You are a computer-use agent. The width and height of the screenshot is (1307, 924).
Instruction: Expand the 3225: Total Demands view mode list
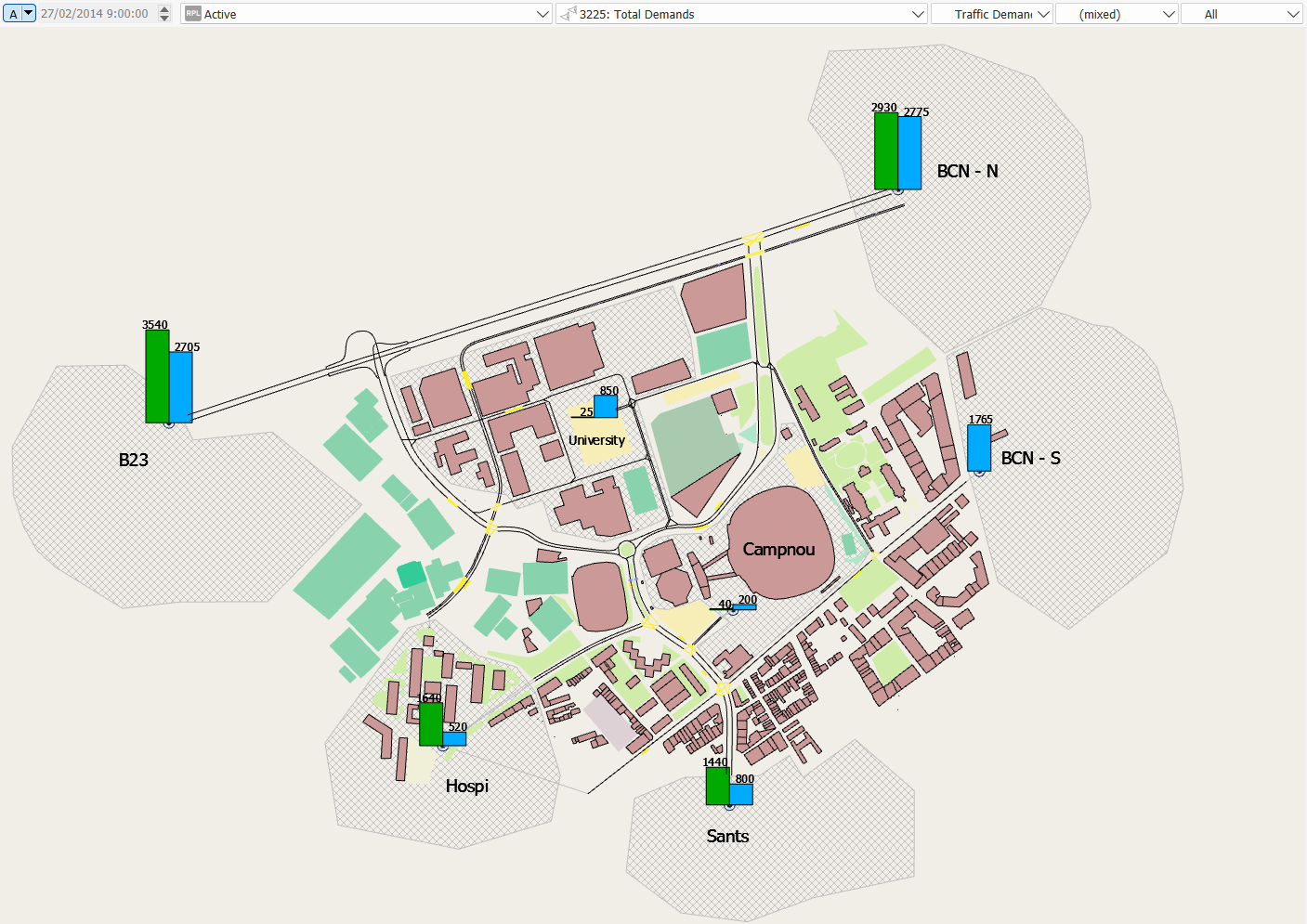(741, 14)
